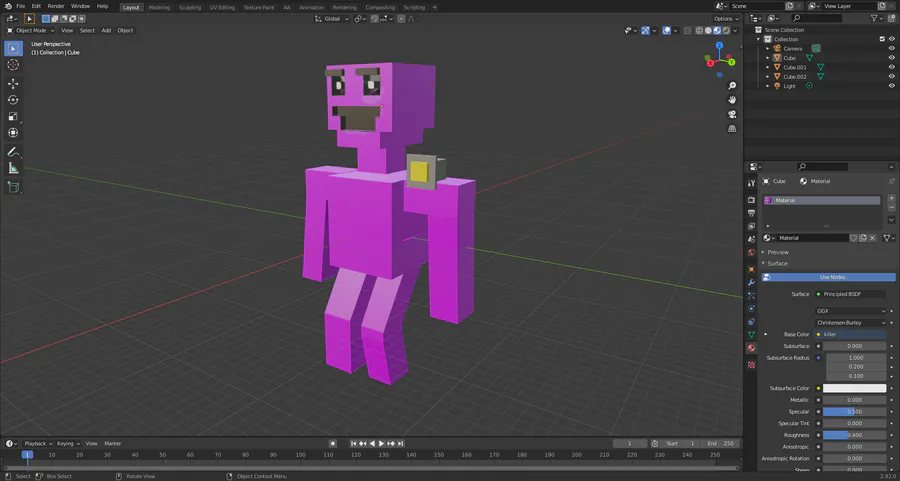Image resolution: width=900 pixels, height=481 pixels.
Task: Open the Output properties tab
Action: 751,213
